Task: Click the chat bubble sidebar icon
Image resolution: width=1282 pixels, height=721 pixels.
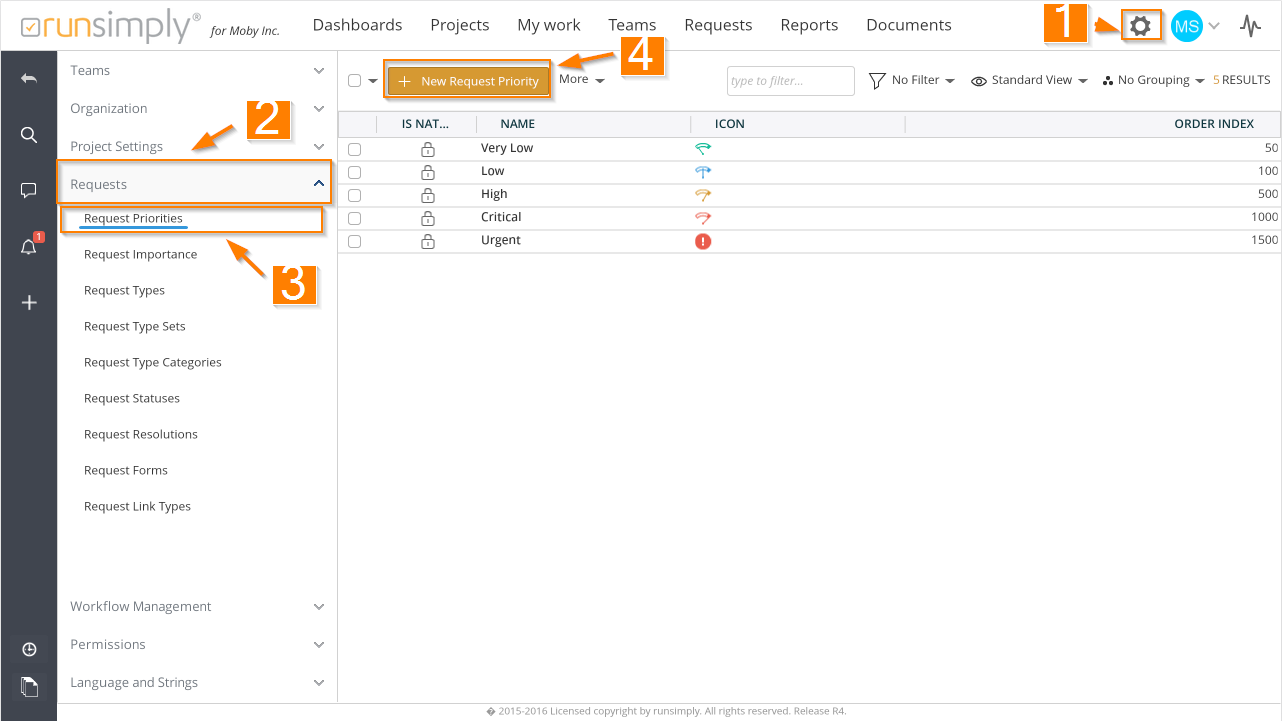Action: pos(29,190)
